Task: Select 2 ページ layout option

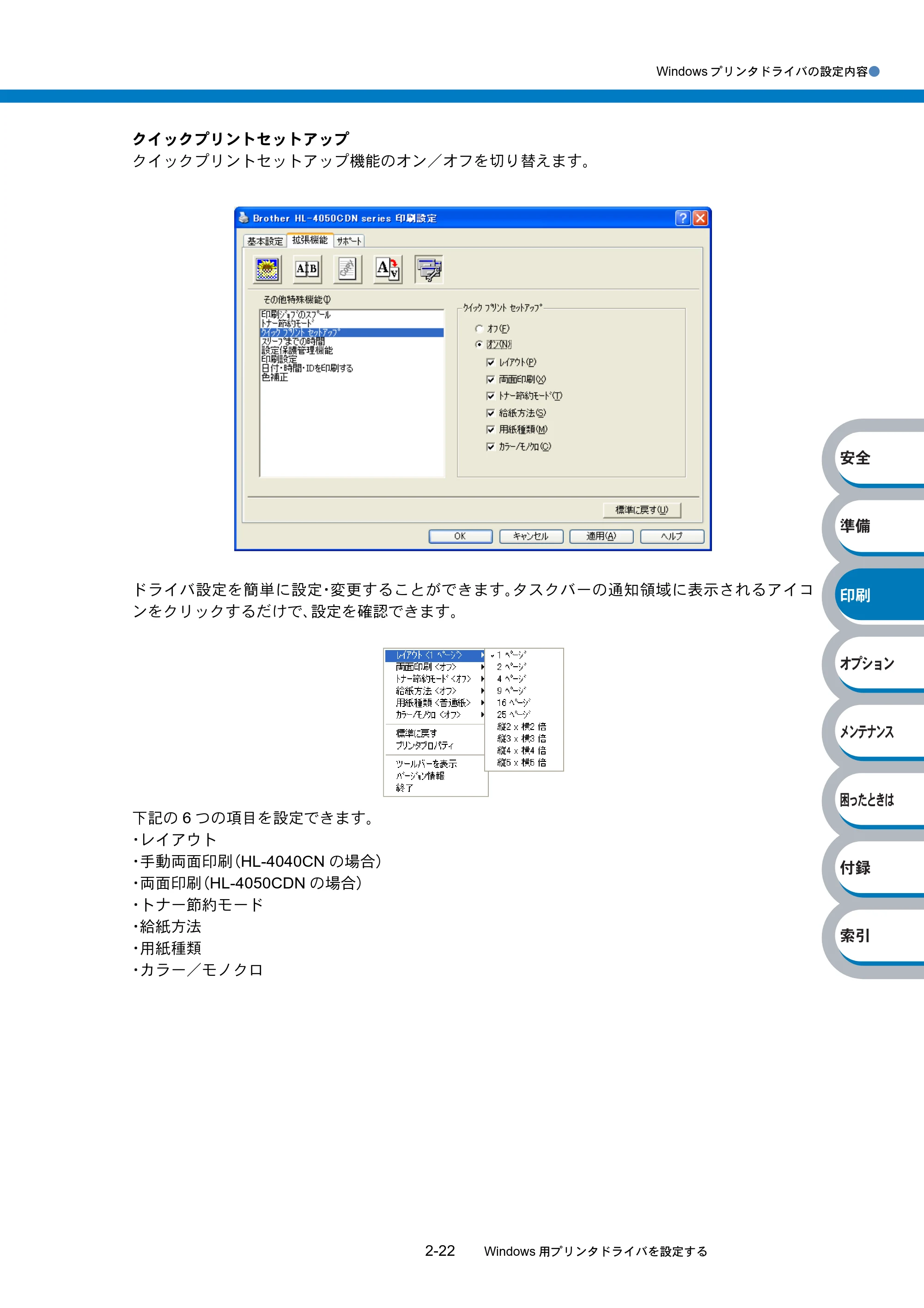Action: tap(524, 667)
